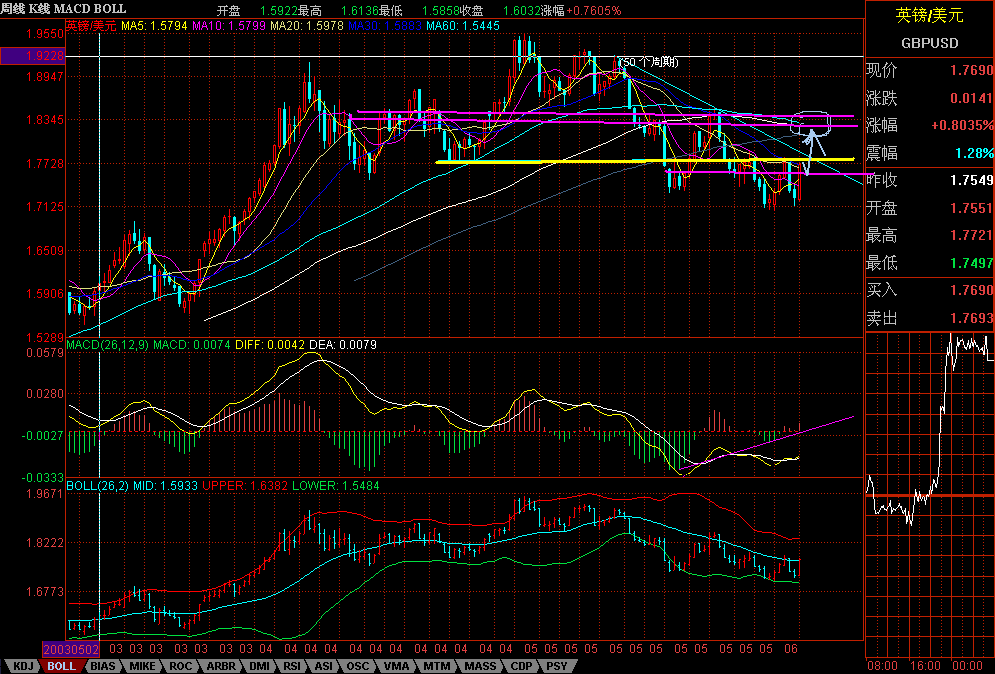The image size is (995, 674).
Task: Click the 现价 1.7690 current price row
Action: tap(930, 70)
